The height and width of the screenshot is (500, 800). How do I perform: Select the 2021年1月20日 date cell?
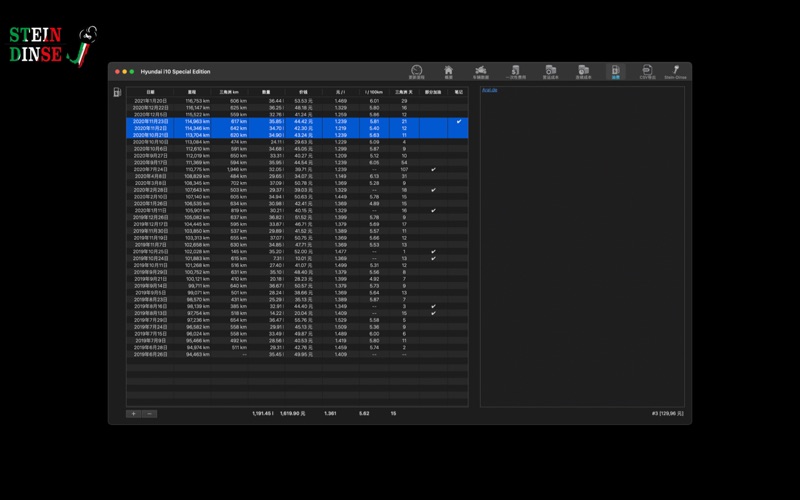151,101
